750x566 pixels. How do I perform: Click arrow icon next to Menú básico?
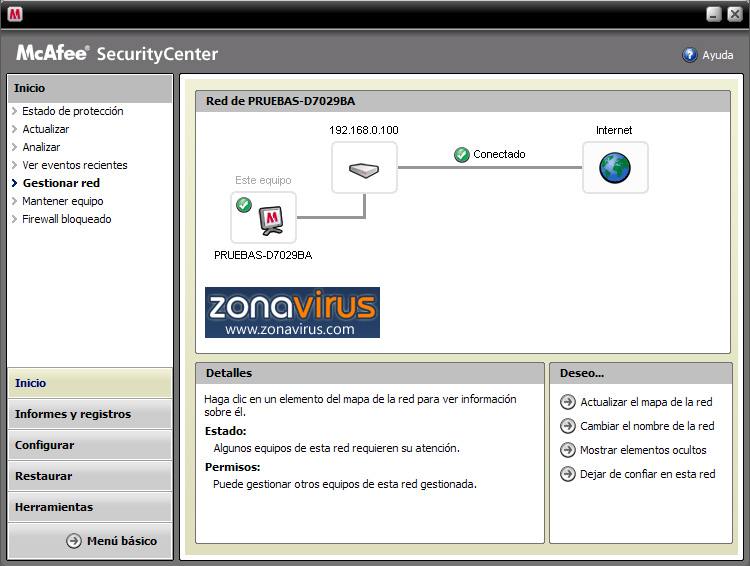tap(74, 541)
